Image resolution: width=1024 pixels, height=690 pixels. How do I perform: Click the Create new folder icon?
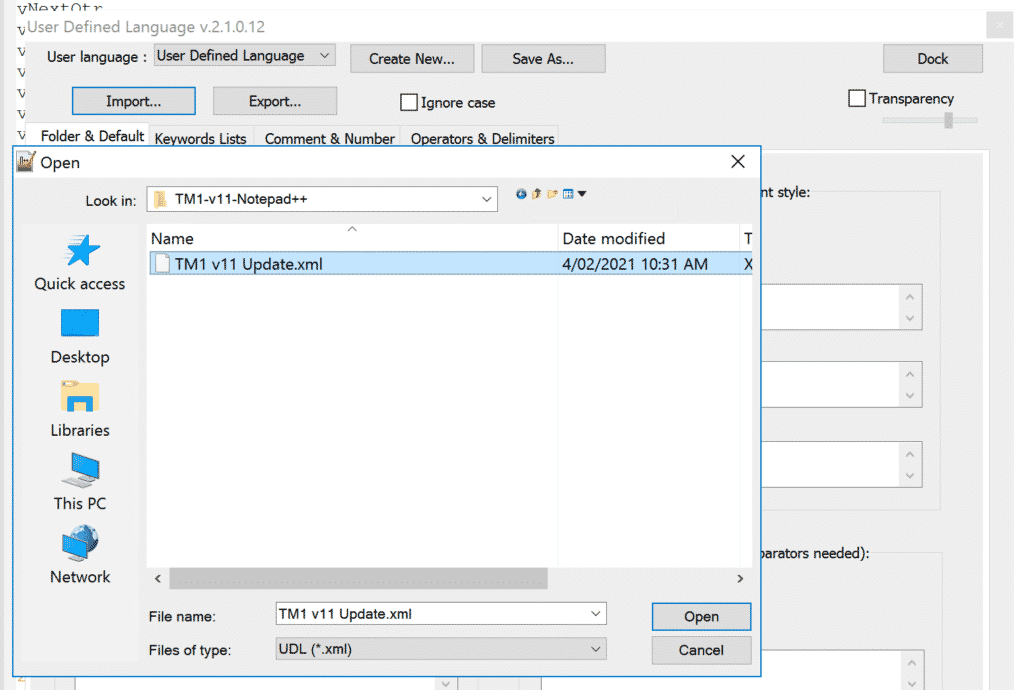[551, 193]
